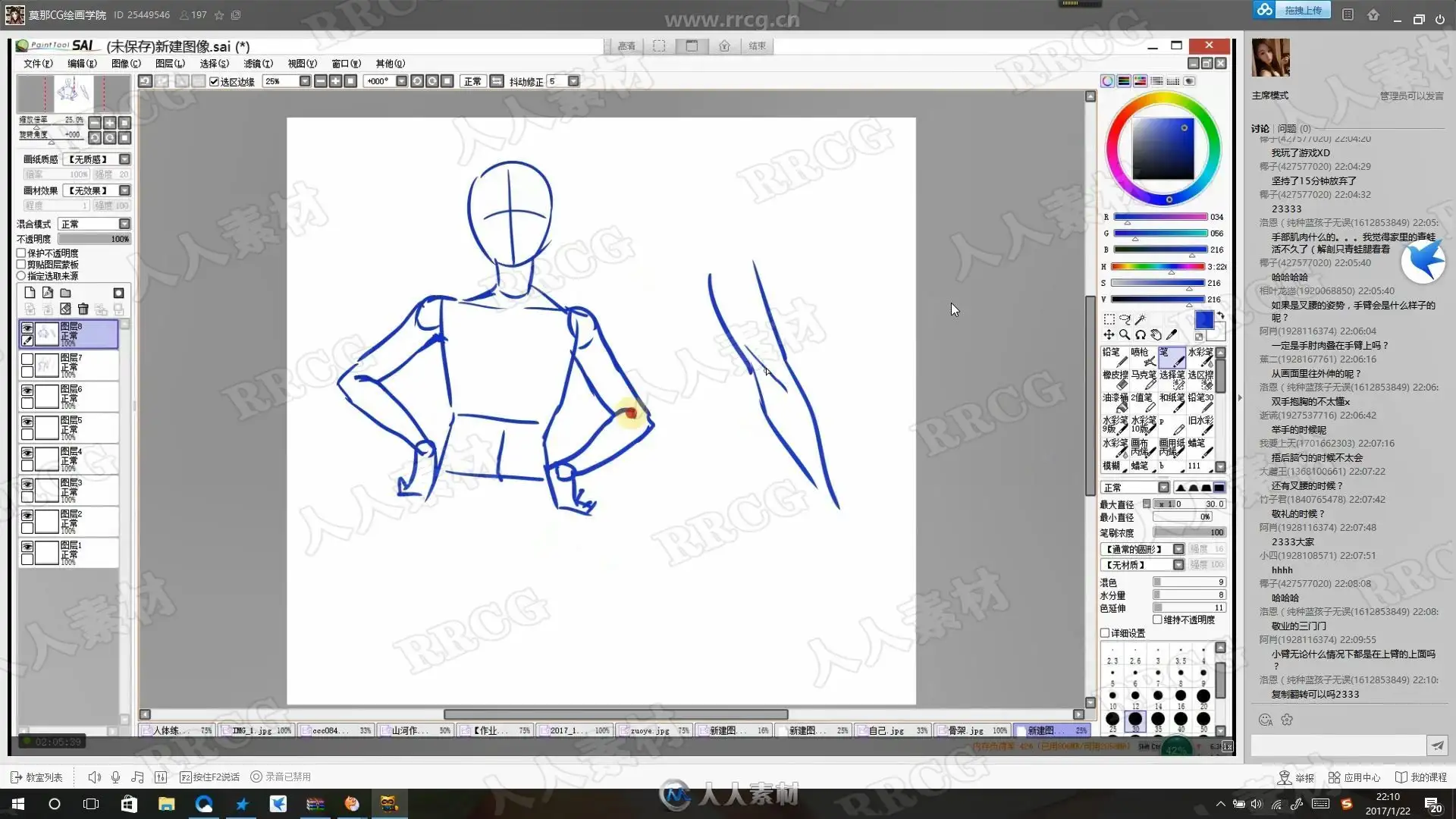1456x819 pixels.
Task: Select the lasso selection tool
Action: (1125, 319)
